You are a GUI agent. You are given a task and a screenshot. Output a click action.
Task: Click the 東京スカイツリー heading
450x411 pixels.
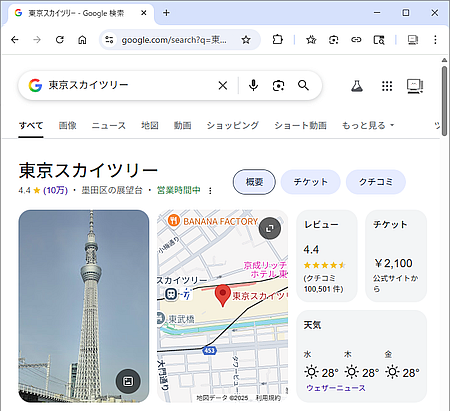[x=88, y=170]
